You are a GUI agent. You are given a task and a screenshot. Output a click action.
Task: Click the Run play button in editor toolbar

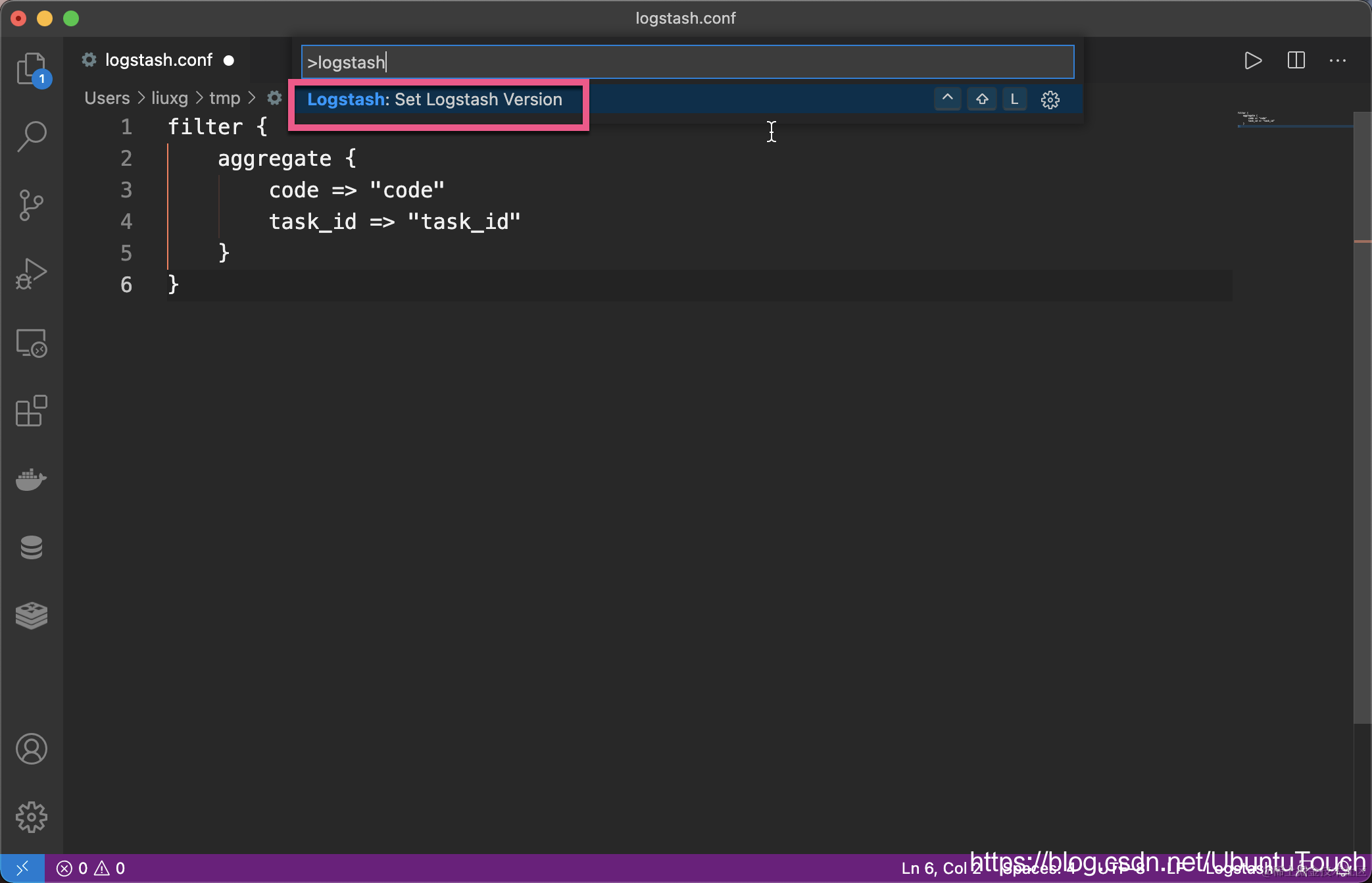click(x=1252, y=61)
